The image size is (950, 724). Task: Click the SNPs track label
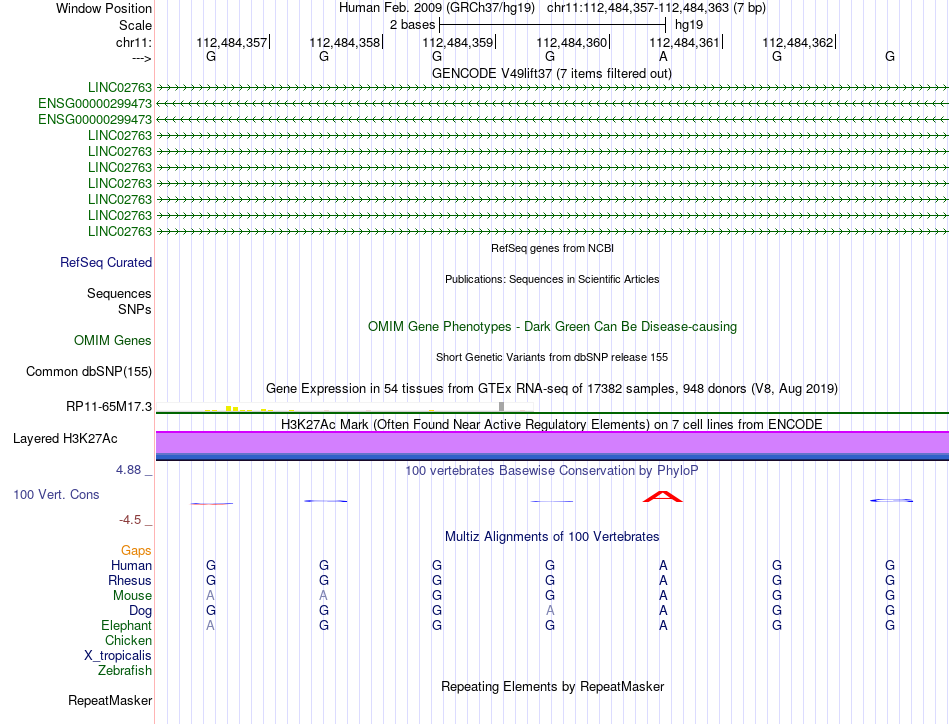pyautogui.click(x=135, y=309)
